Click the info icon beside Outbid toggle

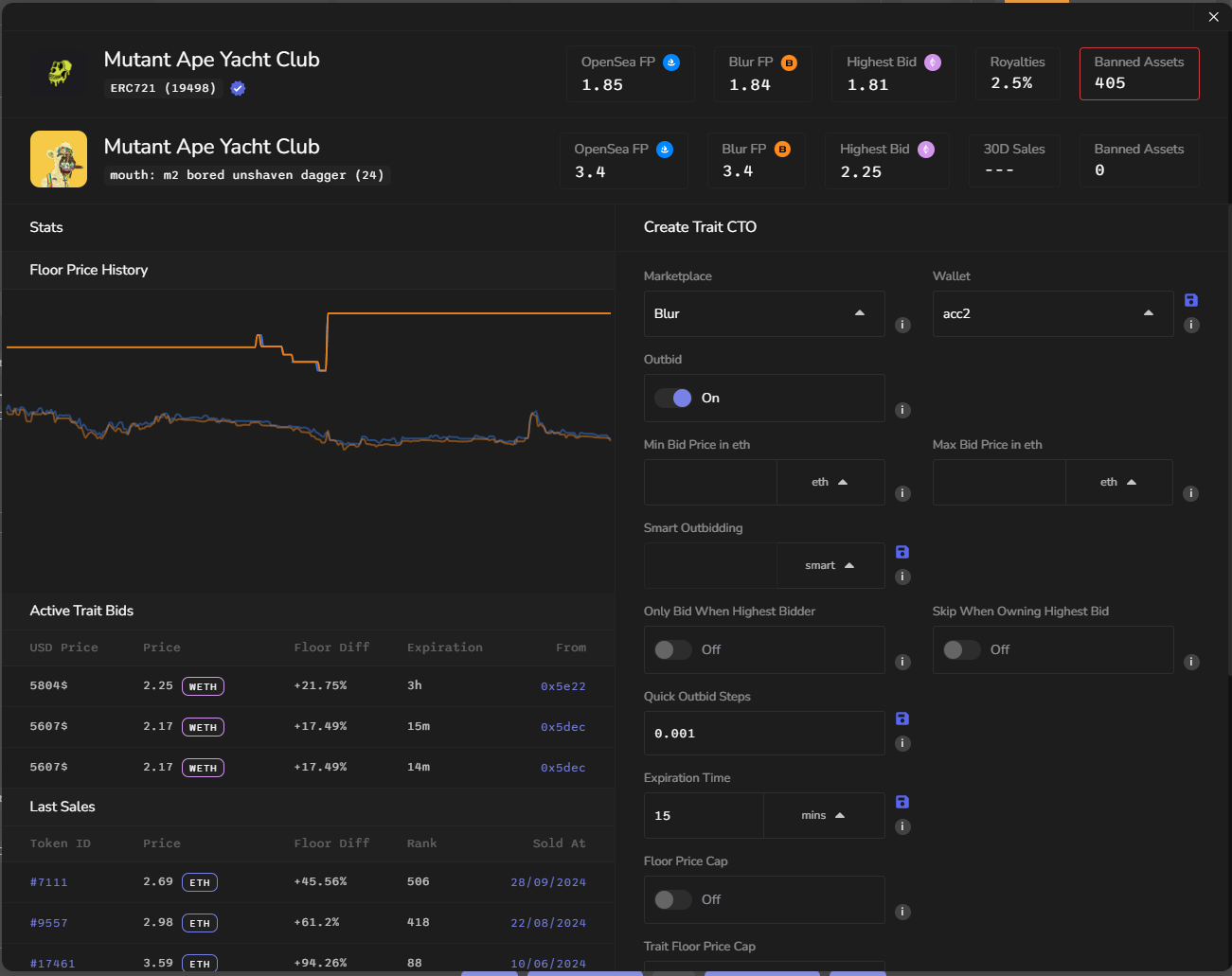coord(903,410)
